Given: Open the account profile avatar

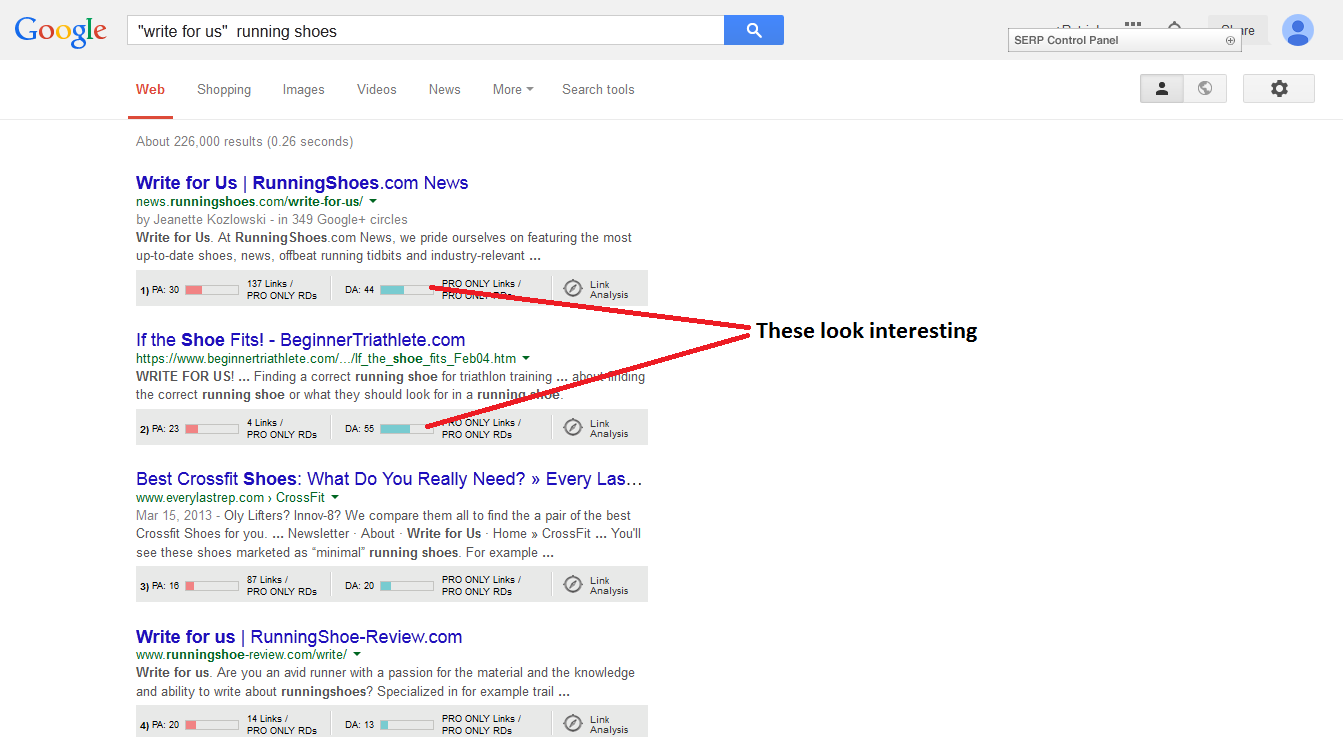Looking at the screenshot, I should tap(1298, 30).
